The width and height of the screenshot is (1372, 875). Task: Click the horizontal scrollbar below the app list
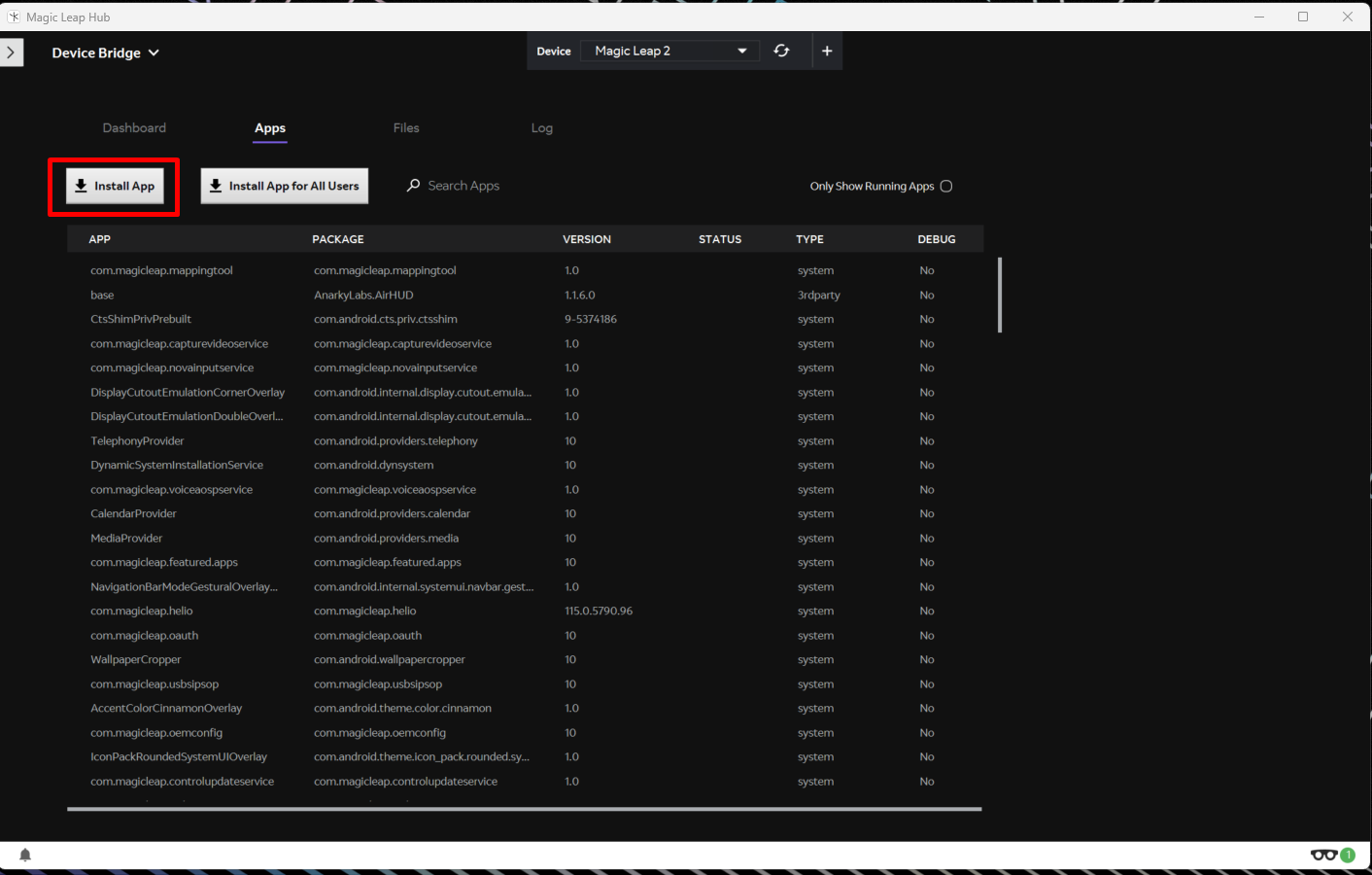point(525,809)
